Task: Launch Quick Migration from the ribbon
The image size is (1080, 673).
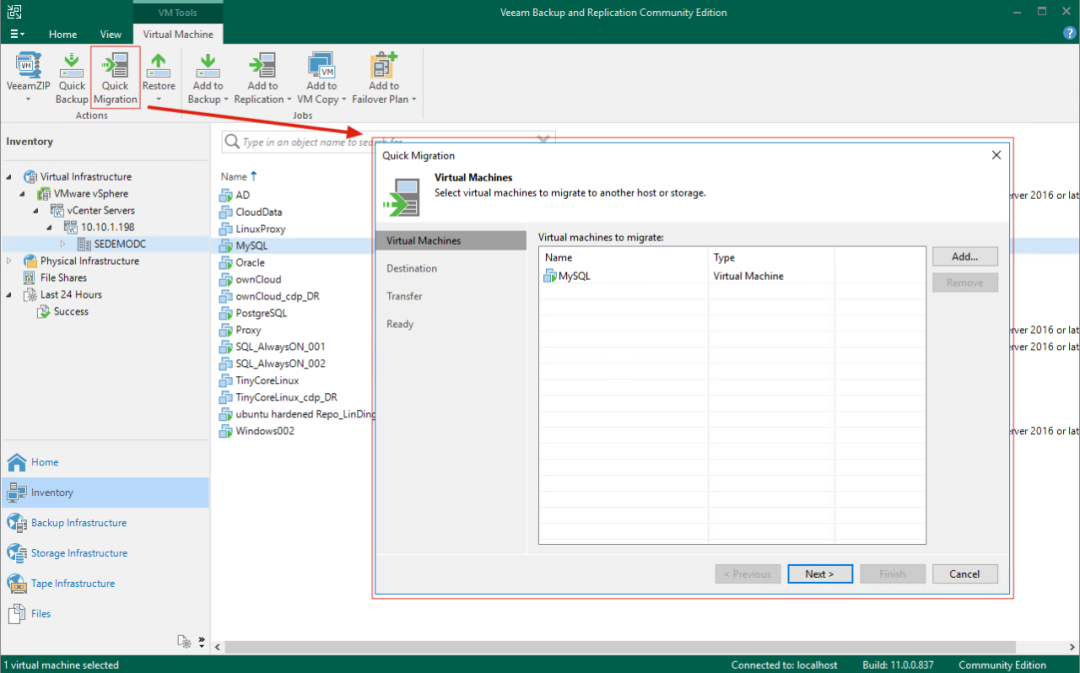Action: [115, 77]
